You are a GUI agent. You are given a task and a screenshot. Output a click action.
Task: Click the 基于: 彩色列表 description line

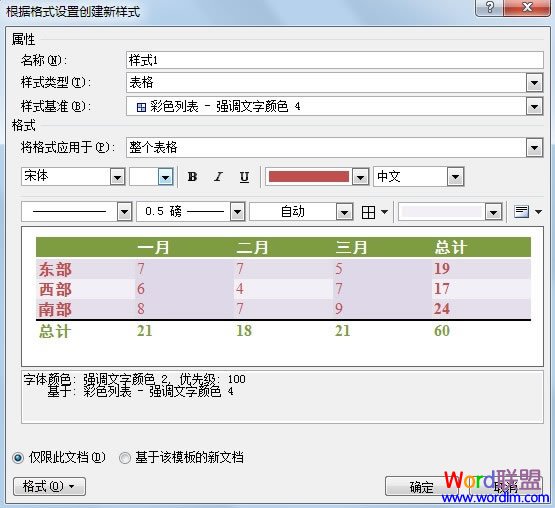pos(141,392)
